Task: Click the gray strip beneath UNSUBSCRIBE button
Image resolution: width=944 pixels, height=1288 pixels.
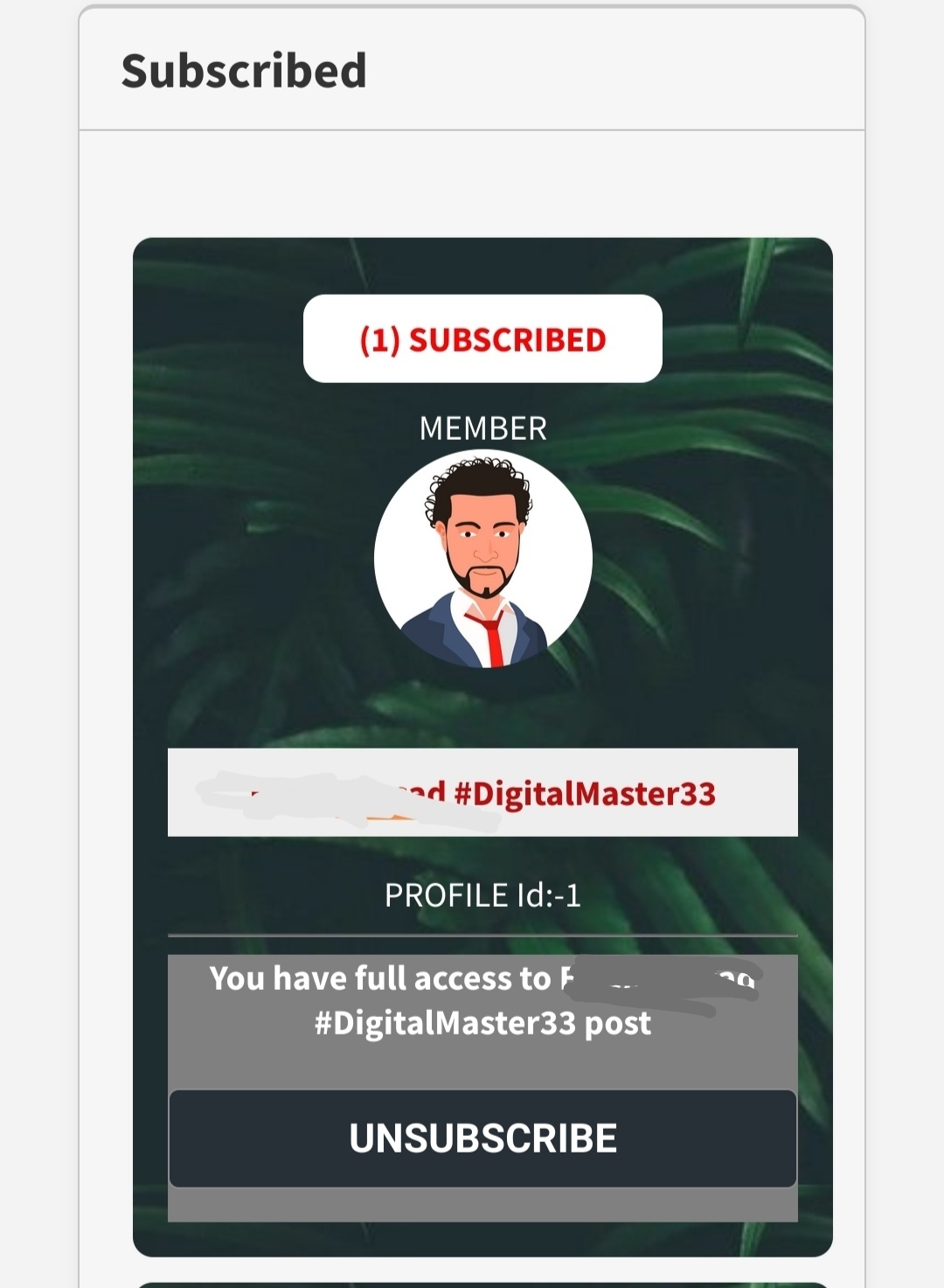Action: [482, 1204]
